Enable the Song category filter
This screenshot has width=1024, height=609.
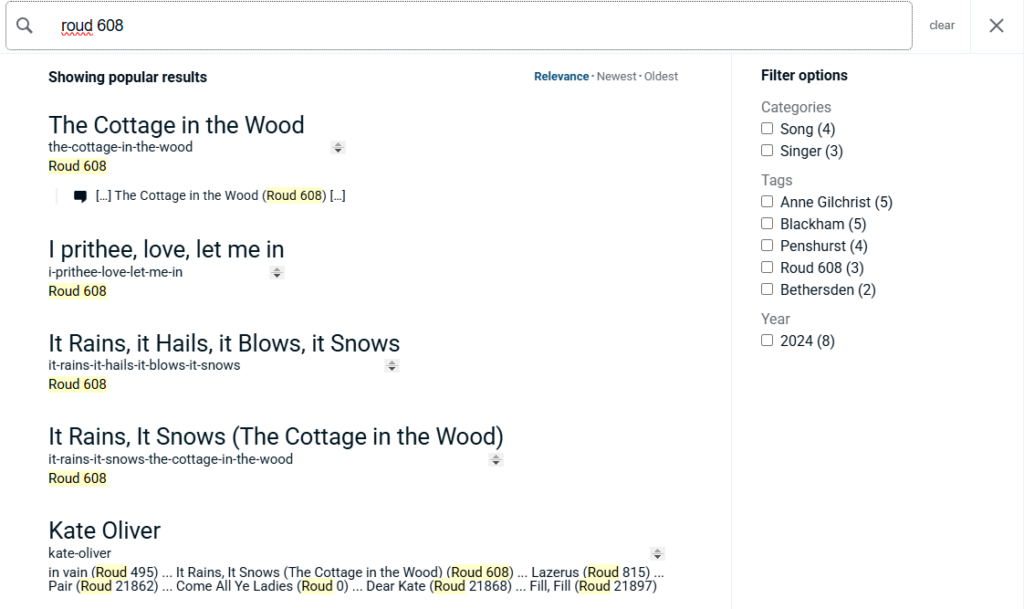click(x=768, y=128)
